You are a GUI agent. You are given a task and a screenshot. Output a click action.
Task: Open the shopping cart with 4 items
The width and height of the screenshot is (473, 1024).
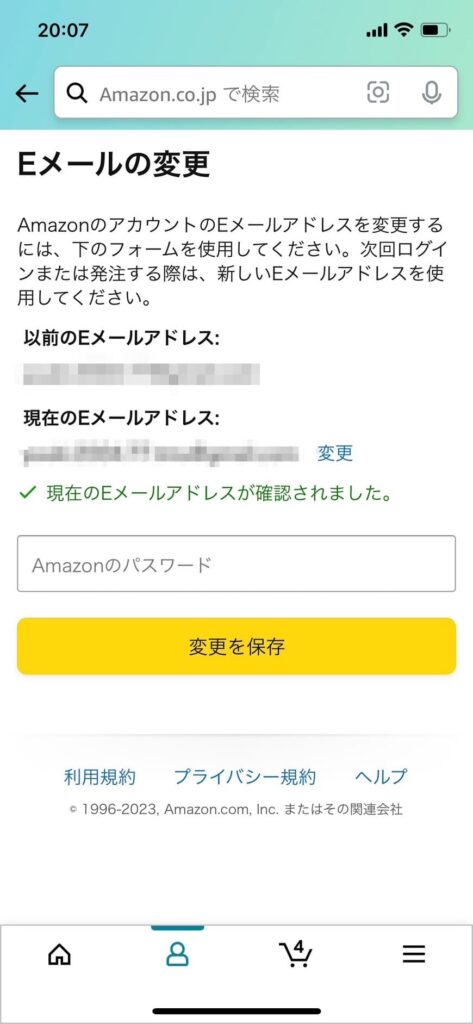click(295, 953)
